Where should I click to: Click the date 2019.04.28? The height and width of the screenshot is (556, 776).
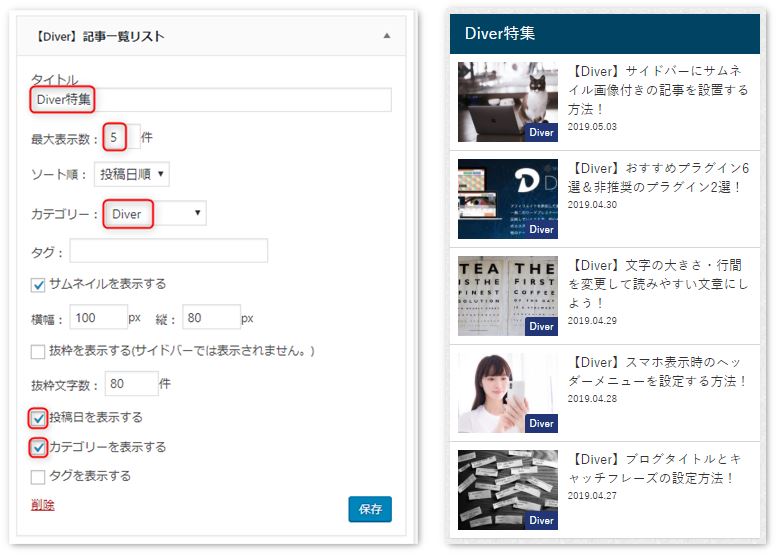[x=592, y=399]
